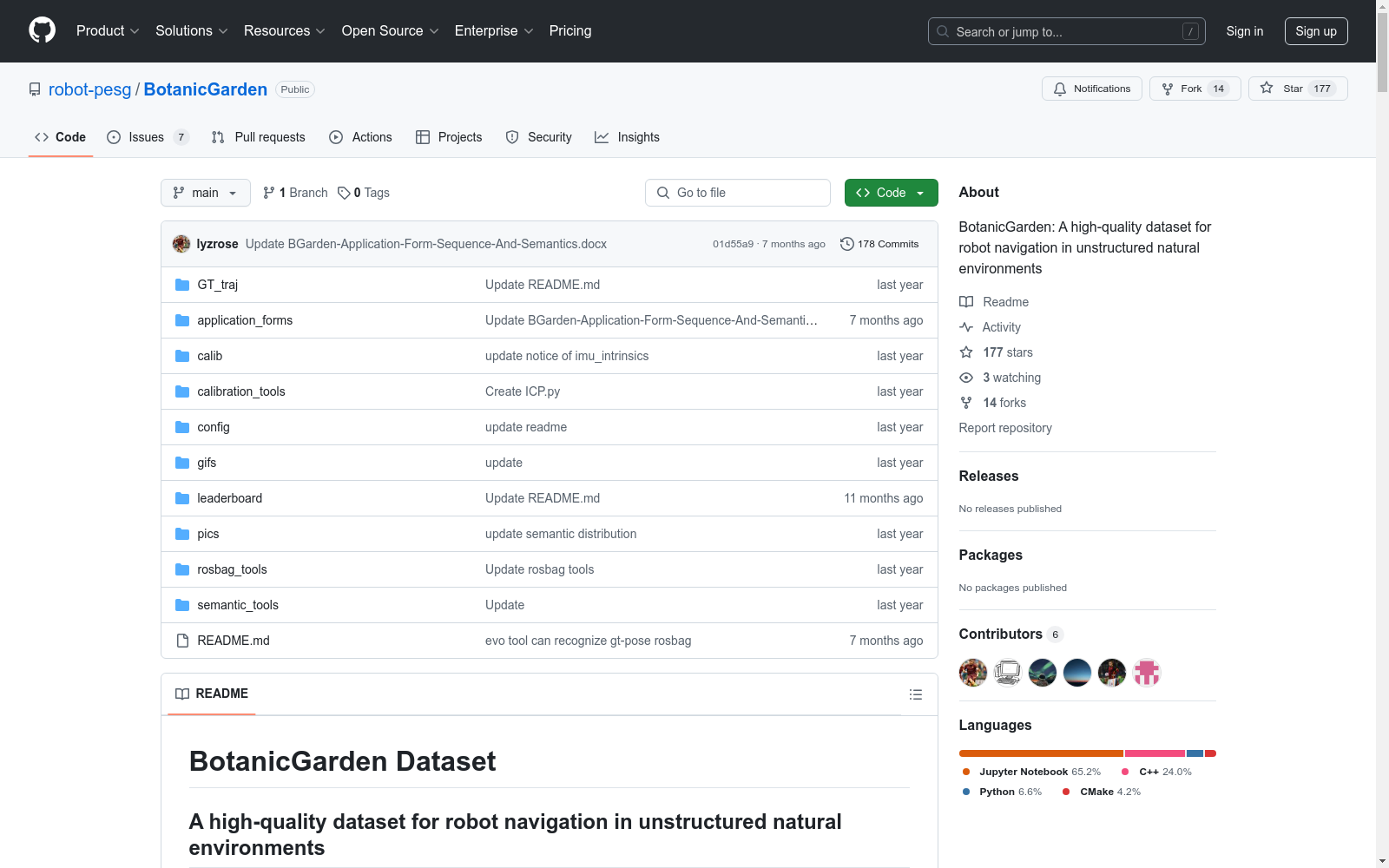Open the Insights tab

click(x=628, y=137)
